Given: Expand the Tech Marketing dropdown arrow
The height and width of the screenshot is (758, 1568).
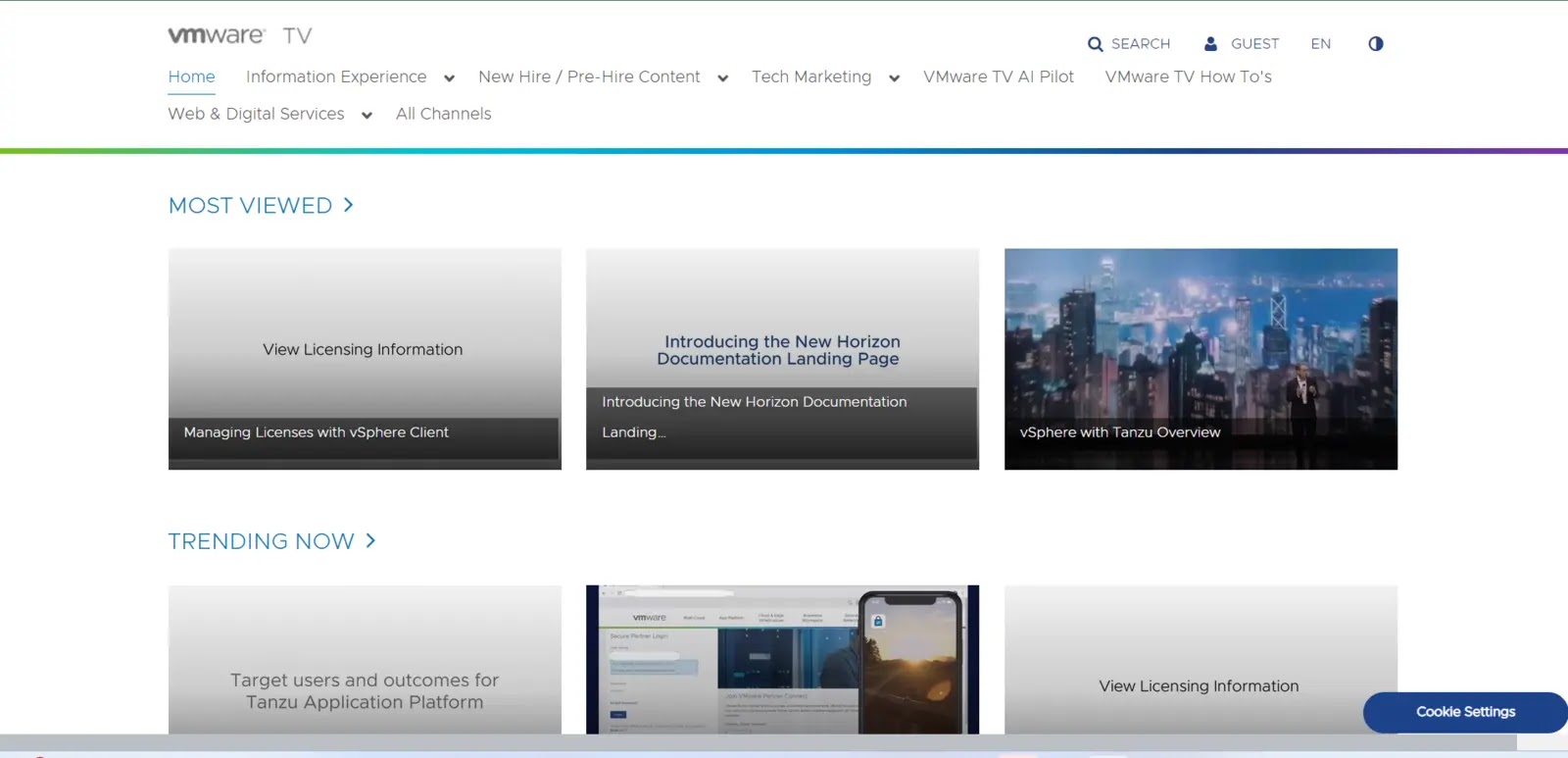Looking at the screenshot, I should (x=894, y=78).
